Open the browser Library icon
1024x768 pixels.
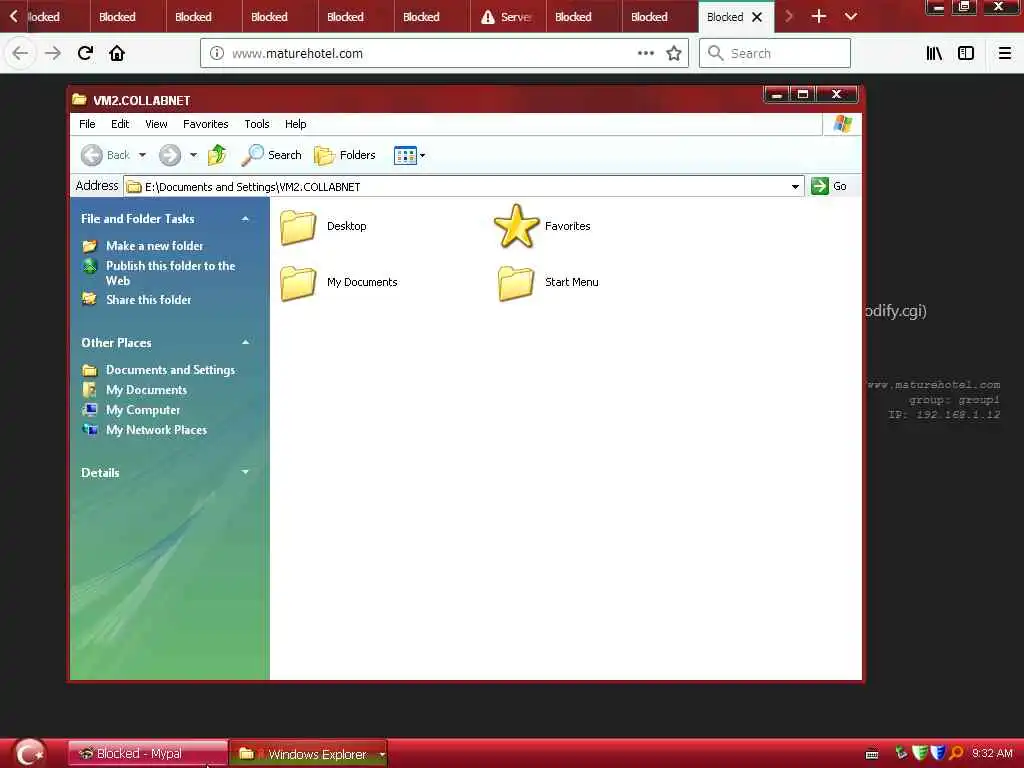click(x=934, y=53)
